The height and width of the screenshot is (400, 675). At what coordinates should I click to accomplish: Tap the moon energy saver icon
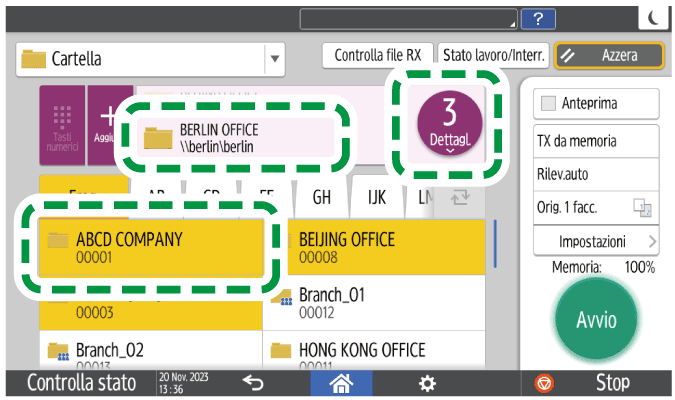[654, 18]
